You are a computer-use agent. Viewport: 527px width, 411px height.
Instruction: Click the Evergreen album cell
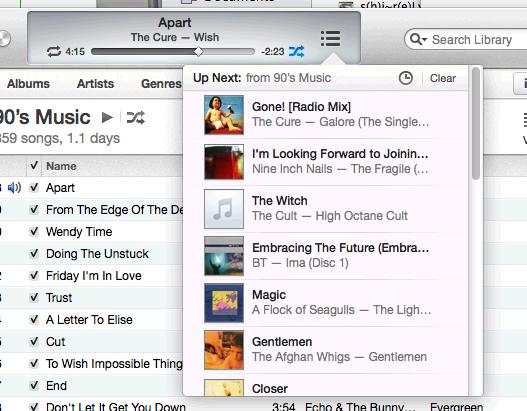(x=456, y=406)
